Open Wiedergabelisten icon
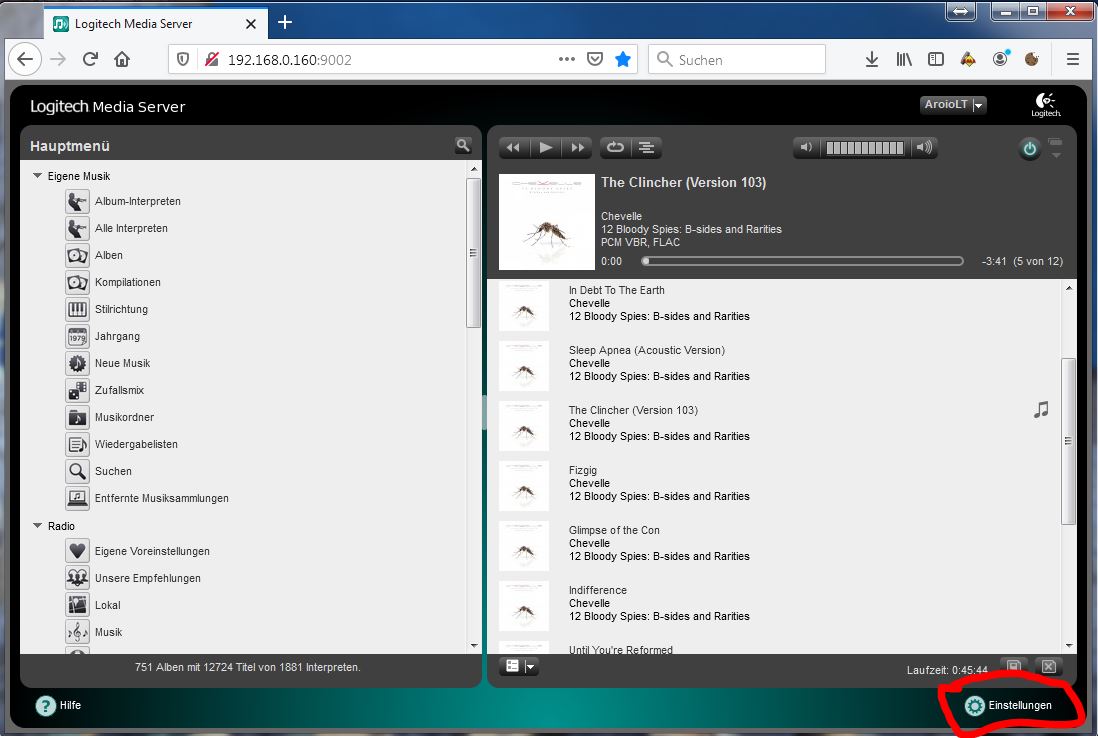This screenshot has width=1098, height=738. [x=77, y=445]
